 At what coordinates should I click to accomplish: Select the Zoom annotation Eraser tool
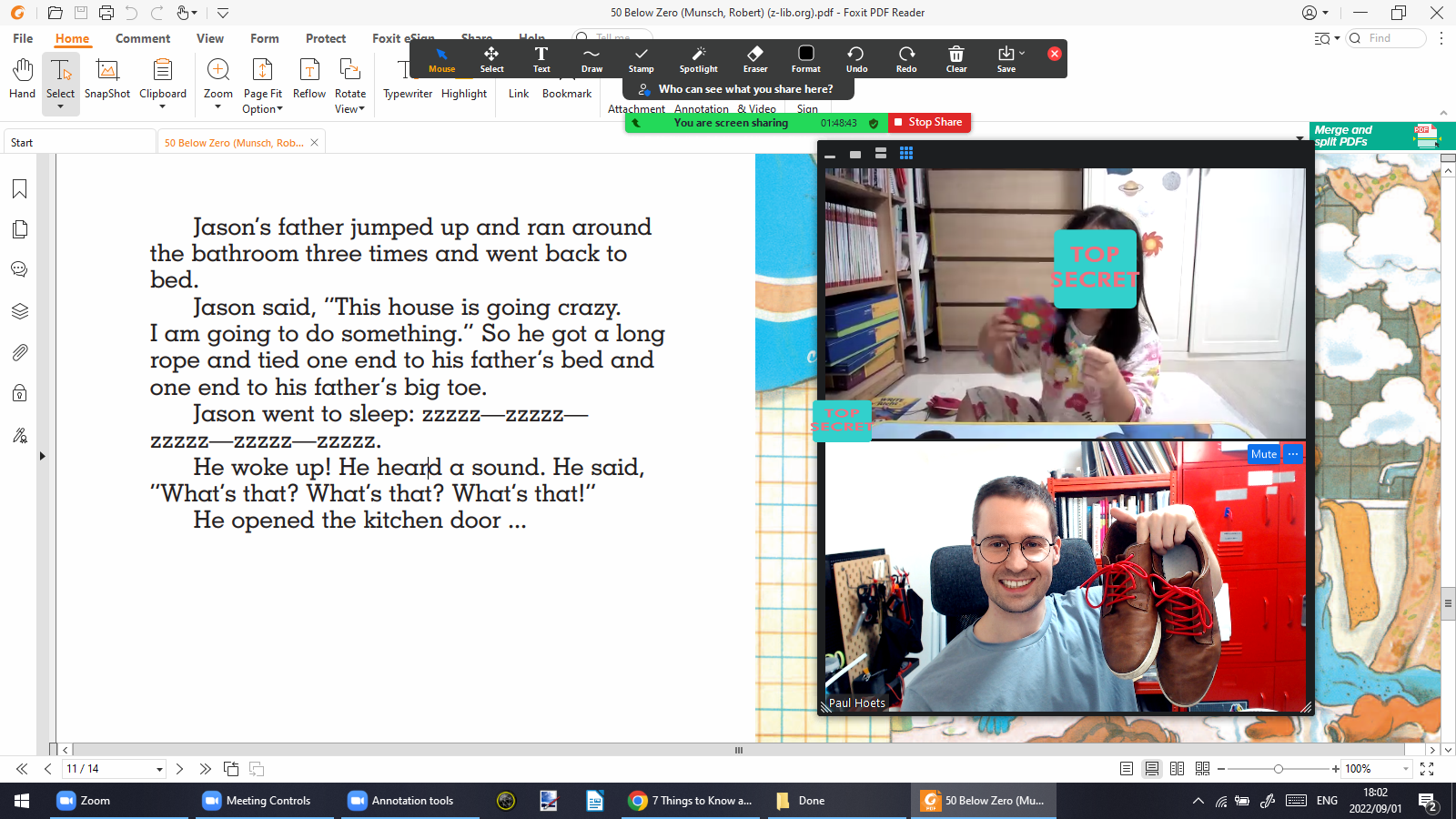pyautogui.click(x=754, y=59)
